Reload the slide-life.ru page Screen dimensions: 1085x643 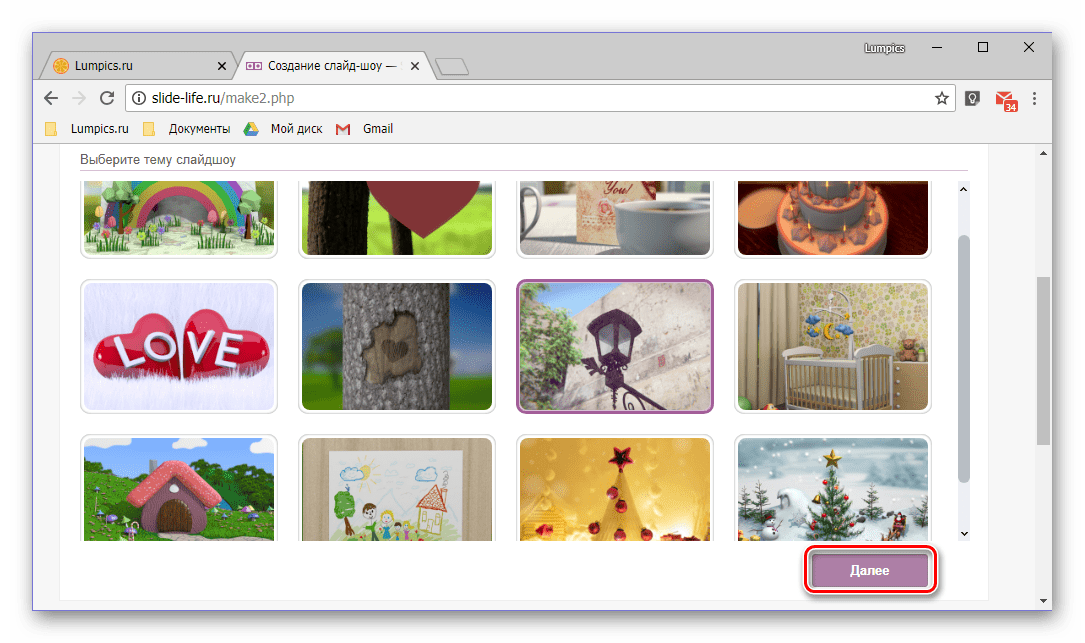107,98
